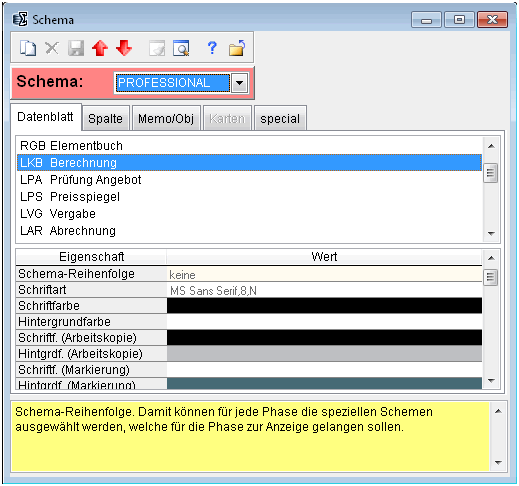Select LAR Abrechnung row
Screen dimensions: 519x486
249,231
